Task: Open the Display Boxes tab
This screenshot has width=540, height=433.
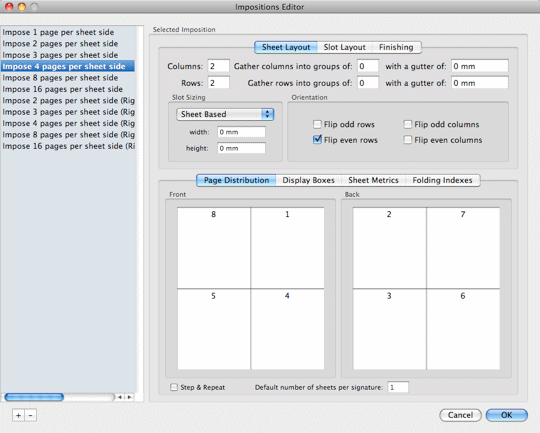Action: [309, 180]
